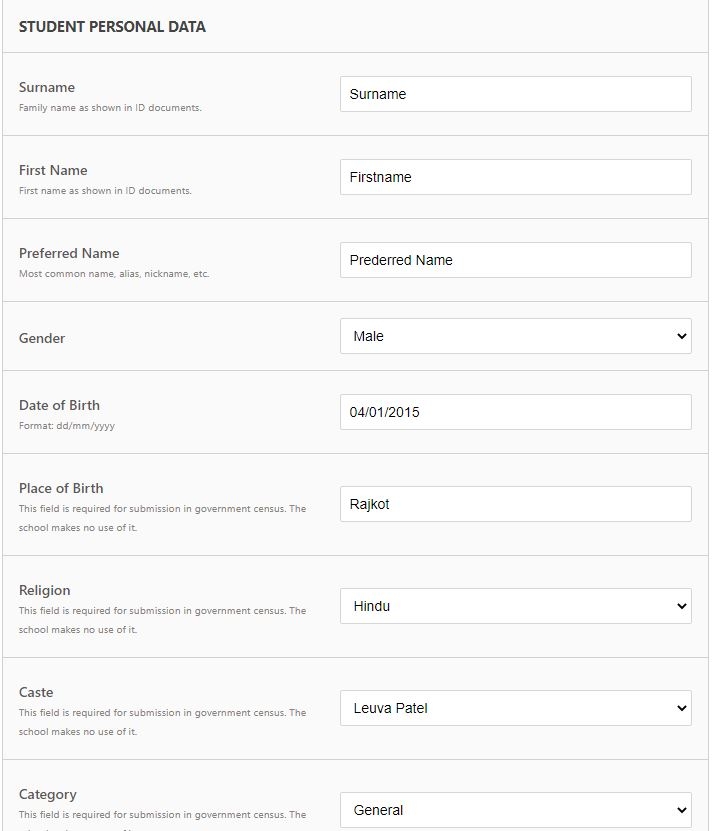This screenshot has width=716, height=831.
Task: Click the Place of Birth field containing Rajkot
Action: tap(516, 504)
